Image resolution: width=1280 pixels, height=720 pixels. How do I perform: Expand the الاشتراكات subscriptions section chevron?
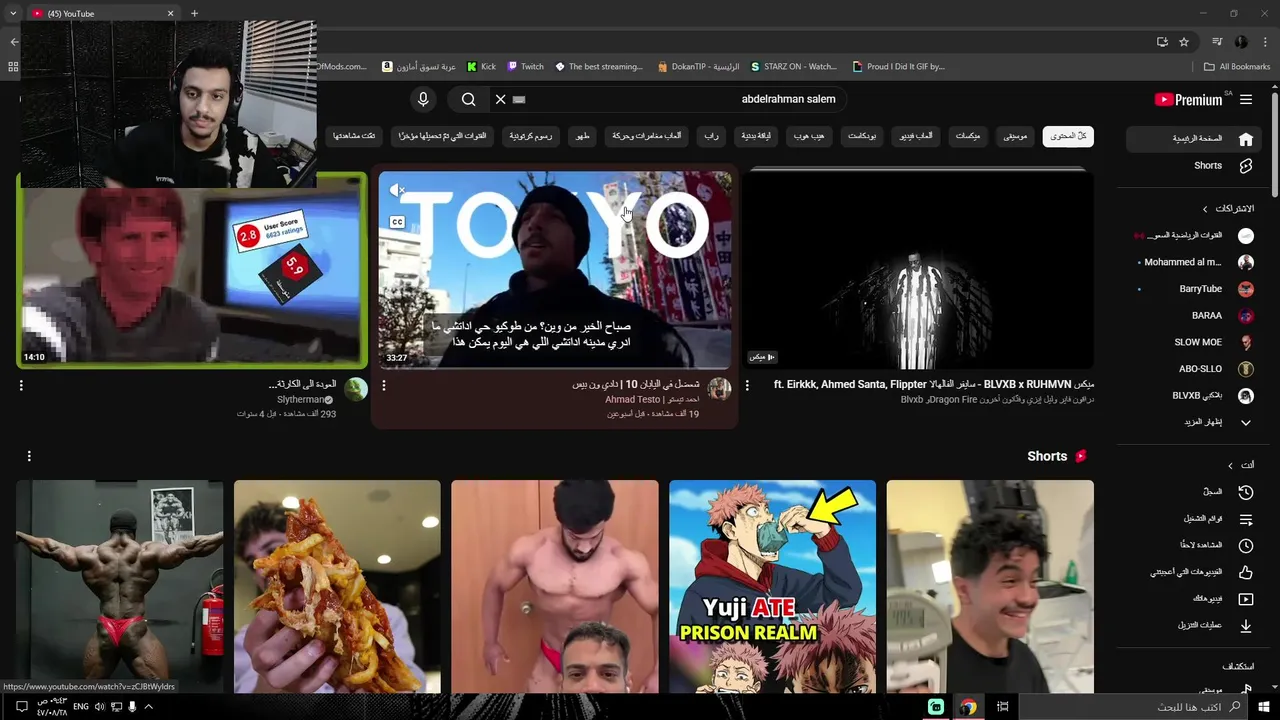pos(1205,209)
